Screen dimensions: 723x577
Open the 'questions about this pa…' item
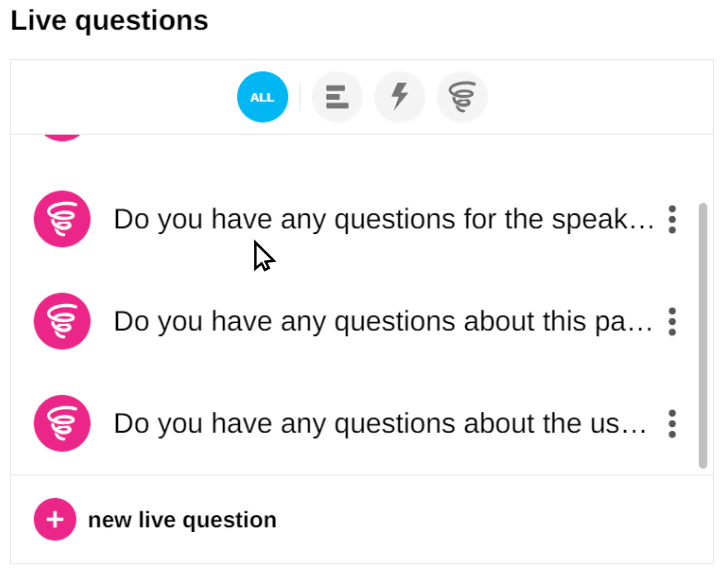[383, 321]
